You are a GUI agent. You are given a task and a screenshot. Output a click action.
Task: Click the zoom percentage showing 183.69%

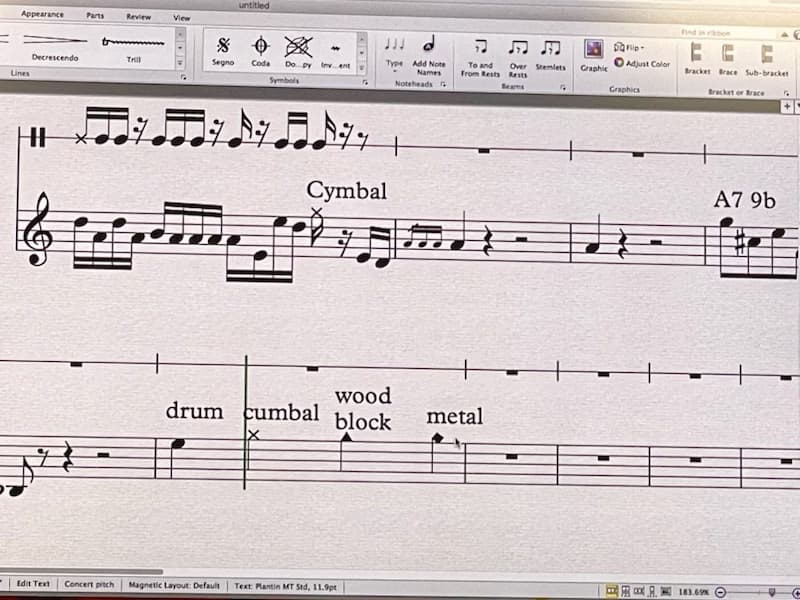(x=692, y=589)
